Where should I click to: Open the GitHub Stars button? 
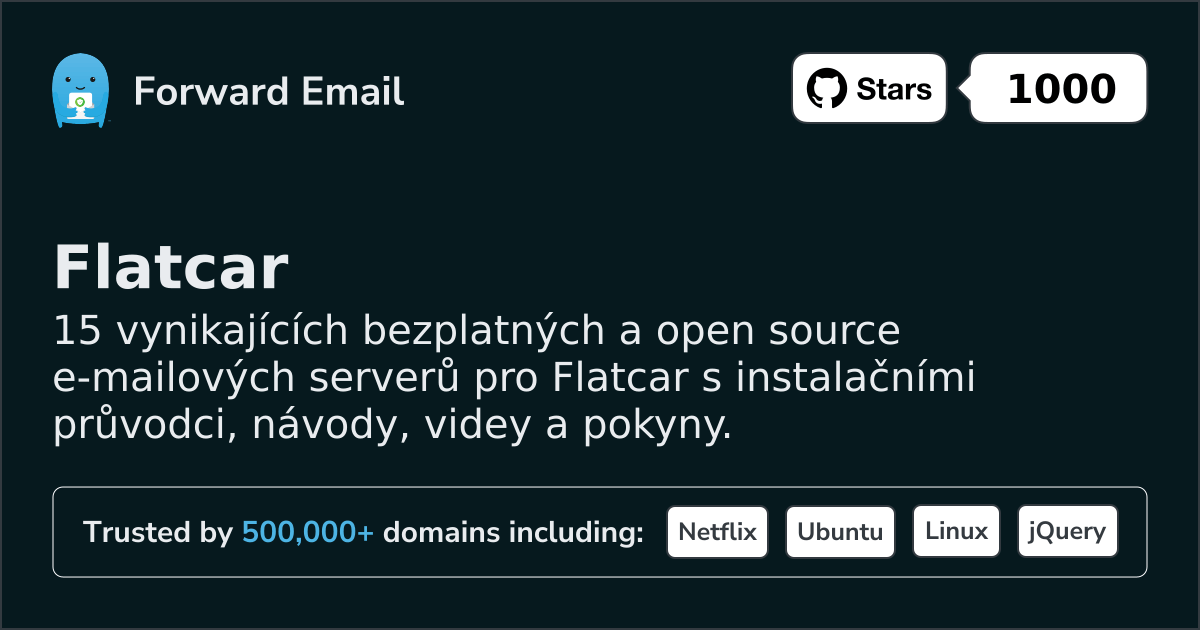868,89
